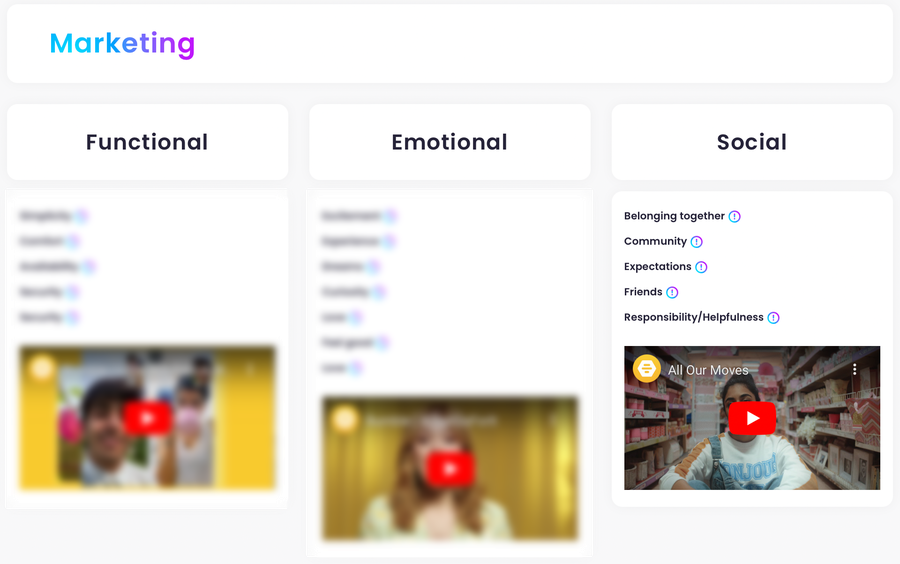Click the Belonging together label
The height and width of the screenshot is (564, 900).
coord(674,216)
